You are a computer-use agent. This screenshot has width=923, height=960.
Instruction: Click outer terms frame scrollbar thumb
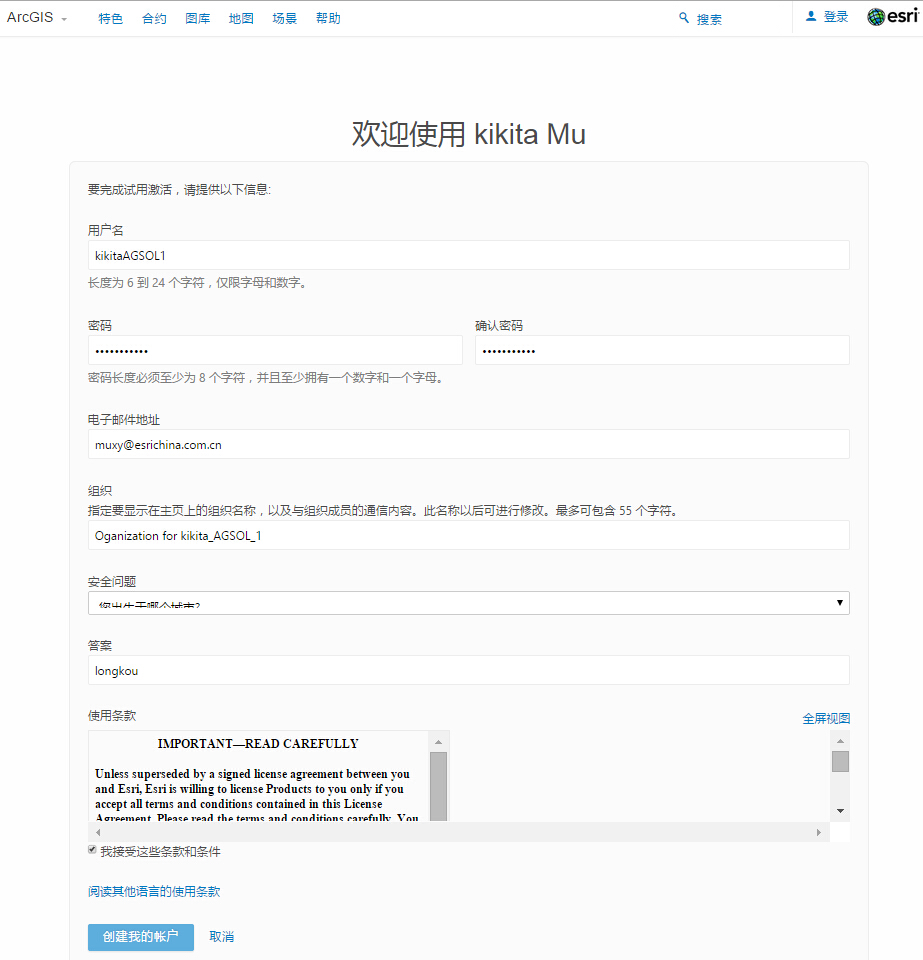click(x=840, y=762)
